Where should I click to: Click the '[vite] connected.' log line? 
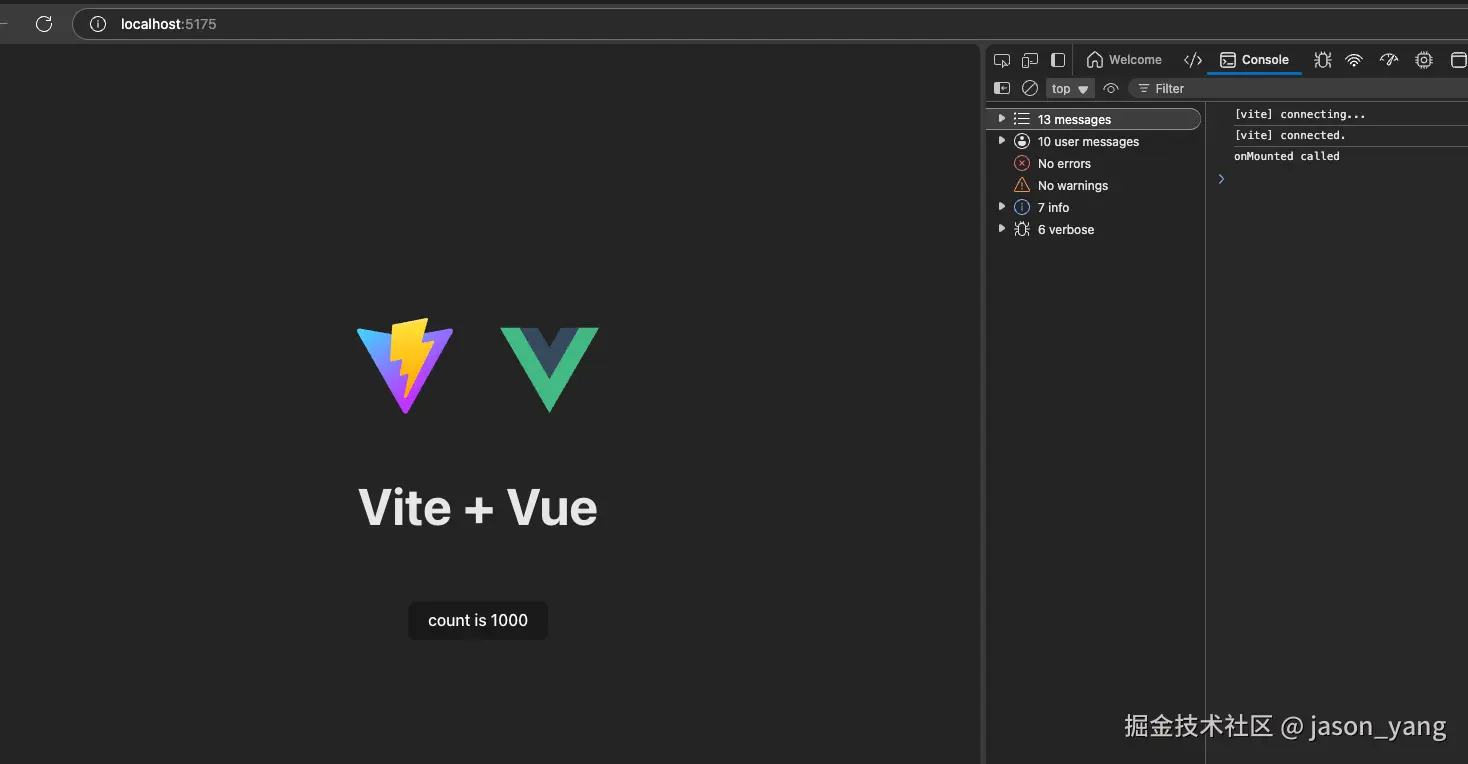(x=1290, y=135)
